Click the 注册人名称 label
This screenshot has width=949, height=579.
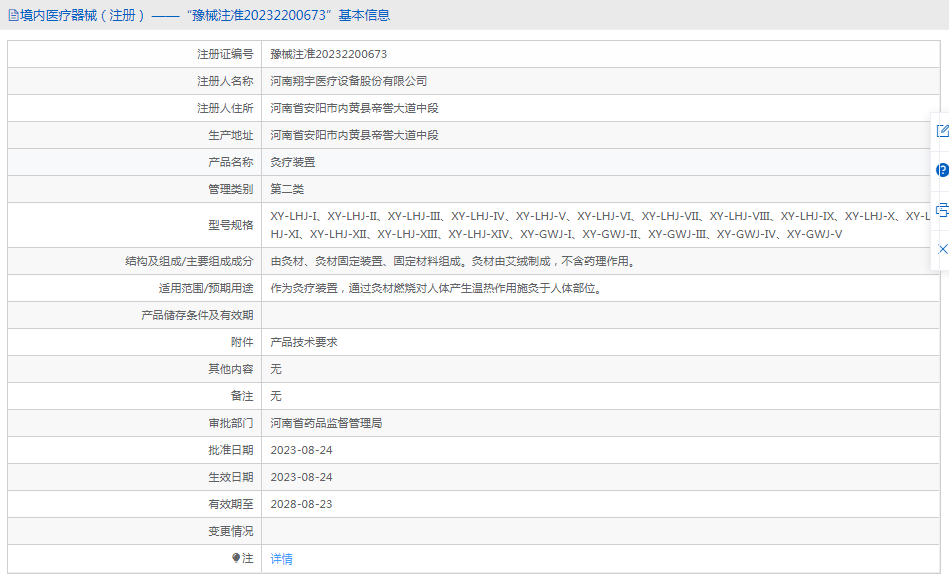tap(225, 81)
